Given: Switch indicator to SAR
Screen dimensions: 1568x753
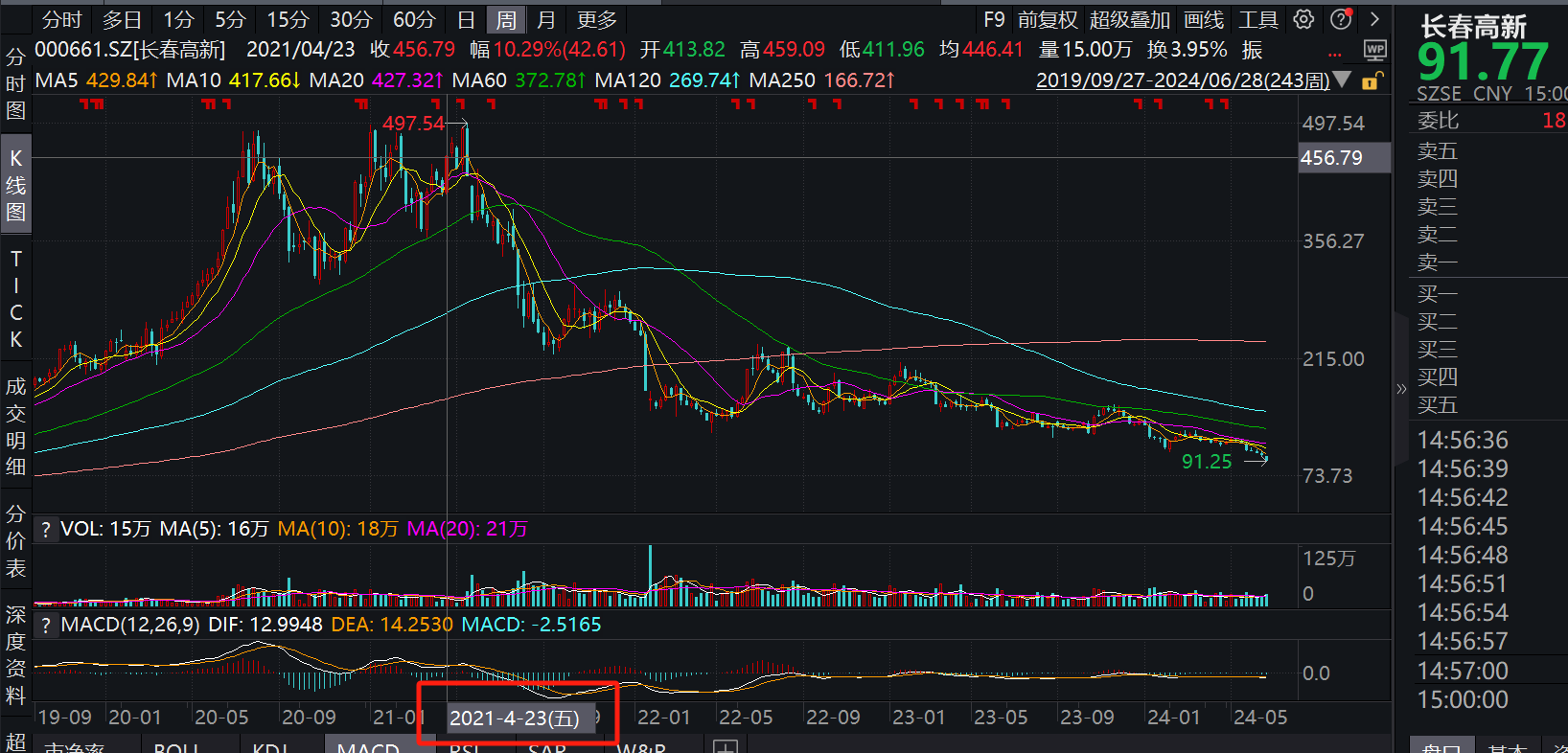Looking at the screenshot, I should pos(547,747).
